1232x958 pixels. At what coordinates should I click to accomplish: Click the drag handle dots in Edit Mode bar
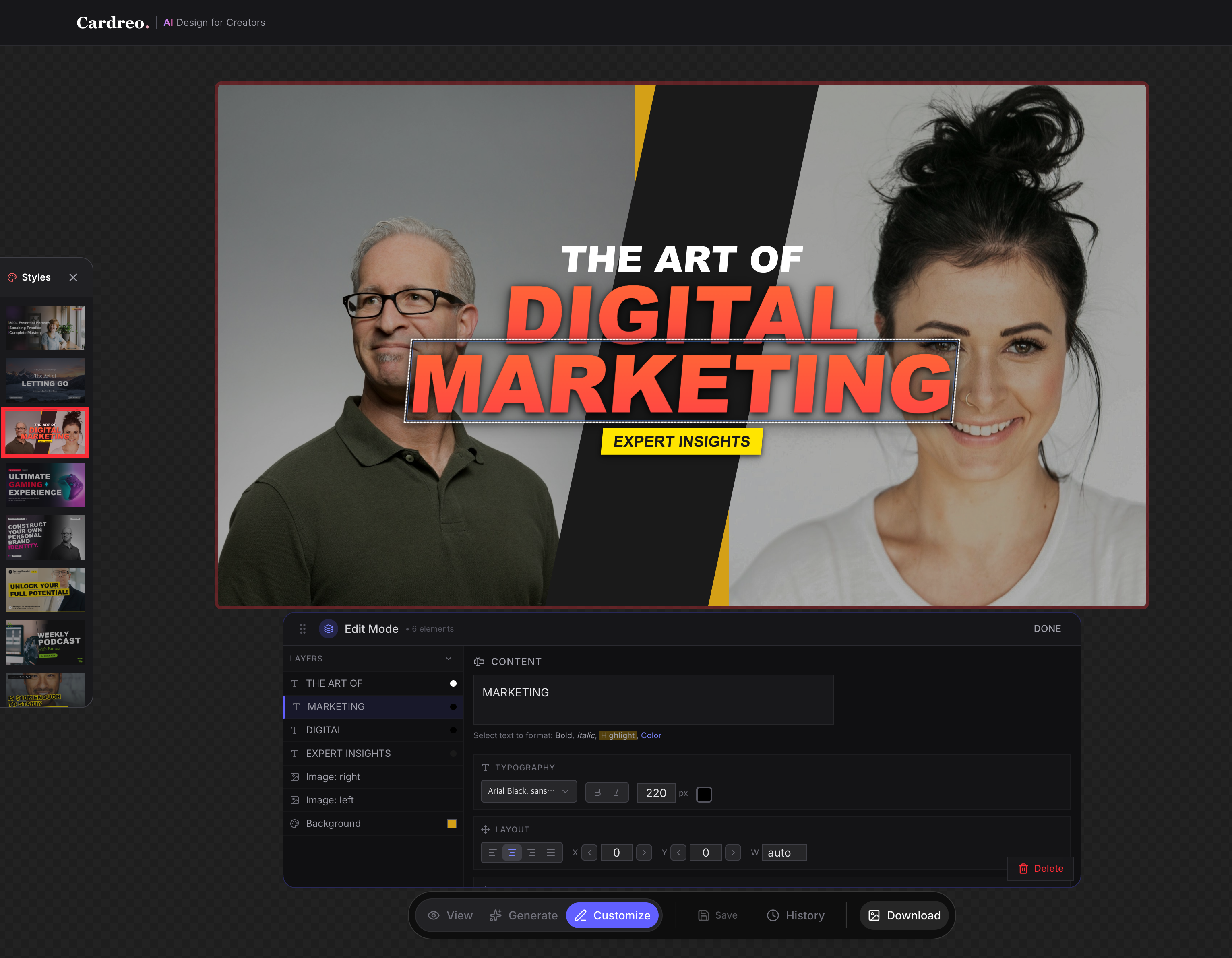[x=302, y=629]
